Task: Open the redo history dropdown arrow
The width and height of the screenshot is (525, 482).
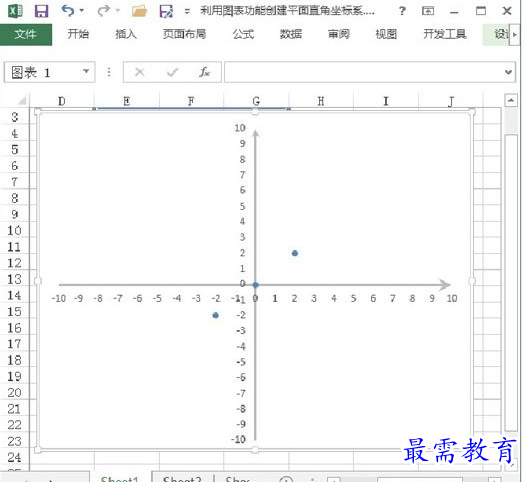Action: pos(118,11)
